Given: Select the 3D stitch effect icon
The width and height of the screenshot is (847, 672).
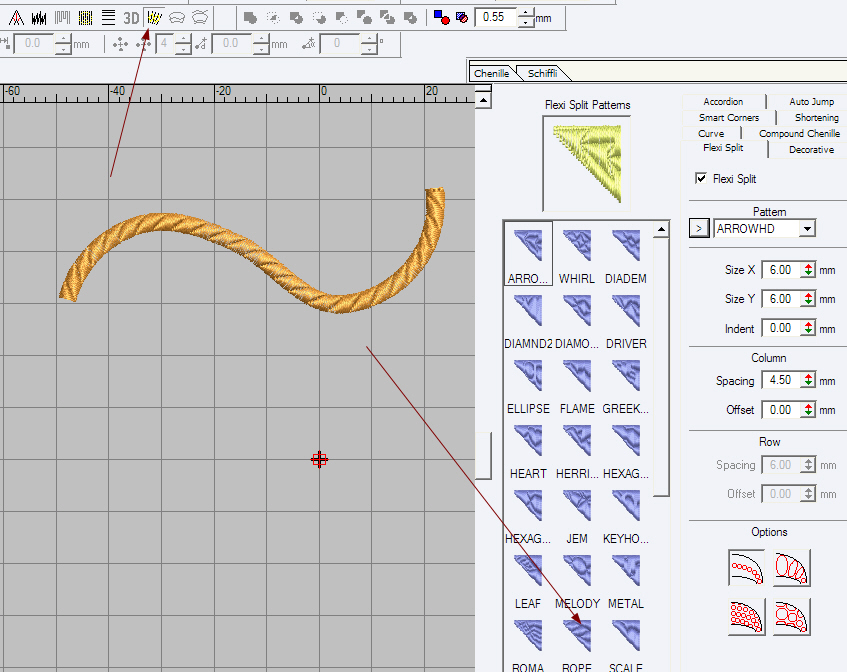Looking at the screenshot, I should [x=131, y=17].
